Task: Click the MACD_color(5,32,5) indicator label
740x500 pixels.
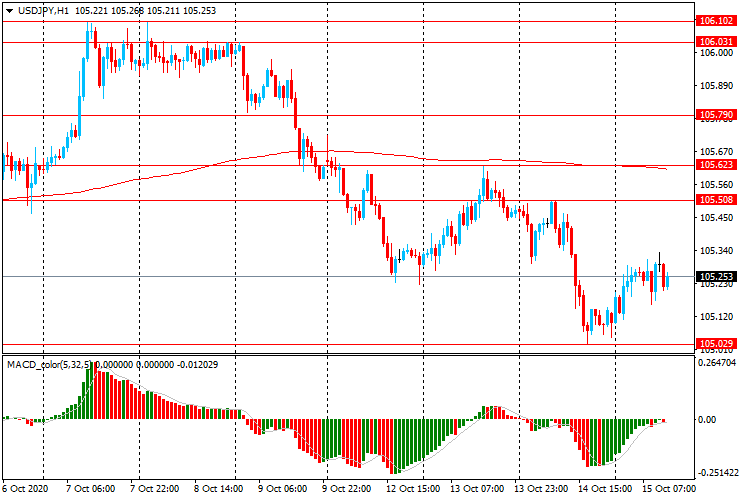Action: point(49,364)
